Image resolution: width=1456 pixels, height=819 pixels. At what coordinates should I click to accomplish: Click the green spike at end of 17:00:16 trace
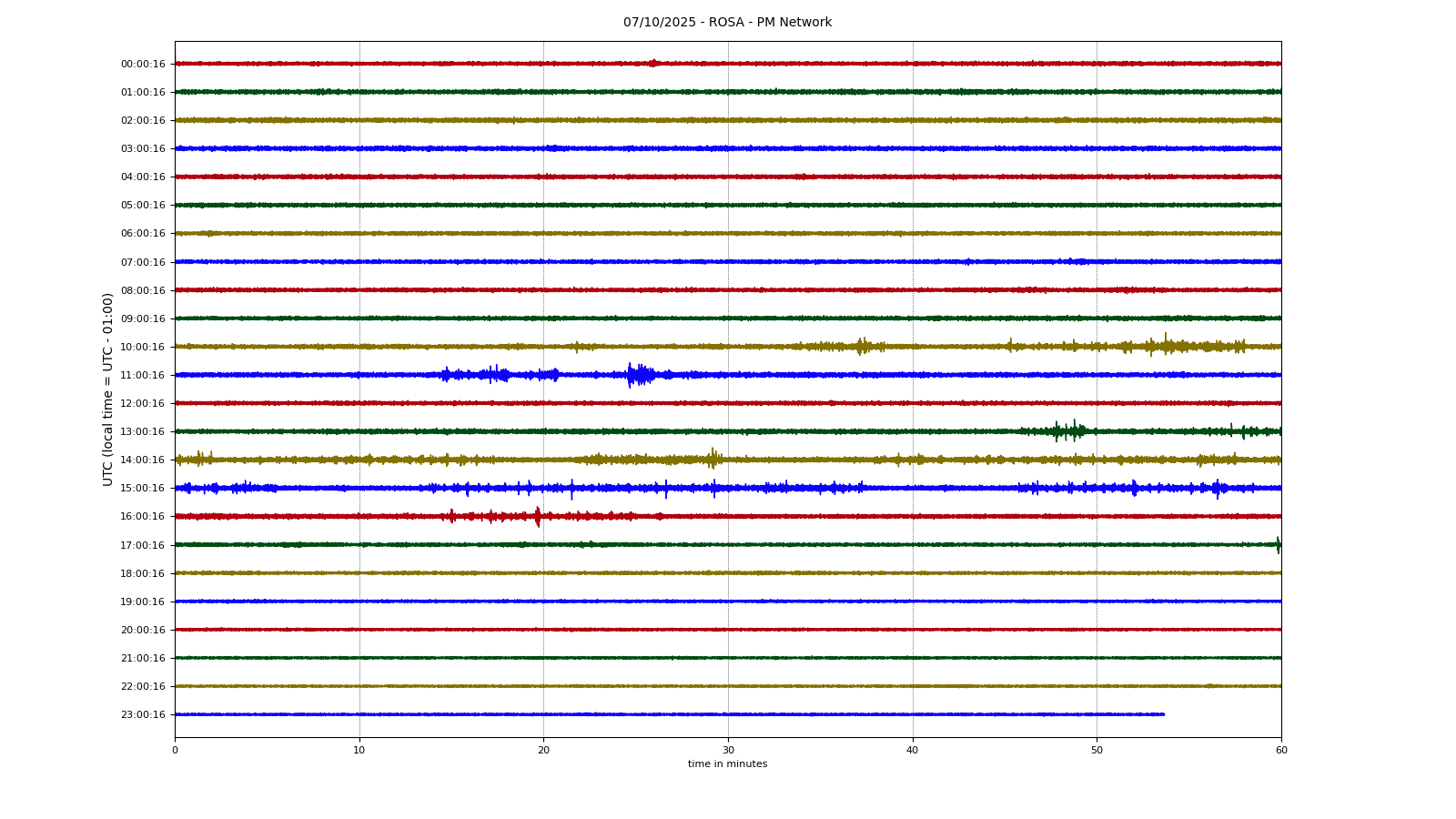coord(1278,545)
